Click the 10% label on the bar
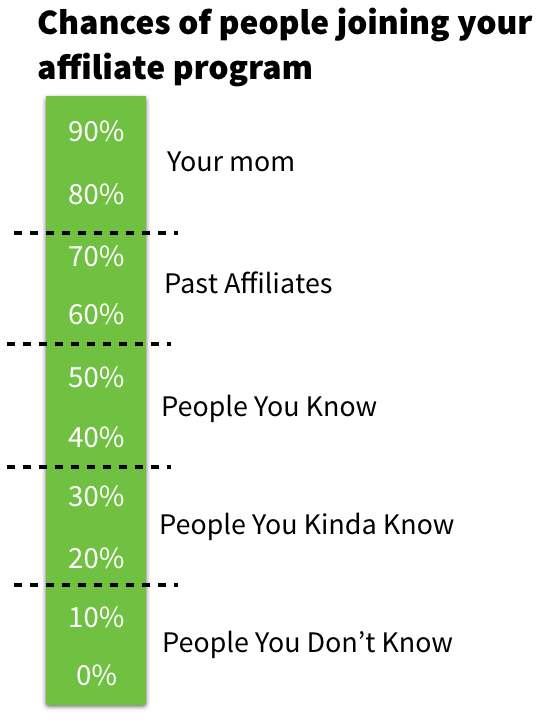Viewport: 555px width, 725px height. [96, 618]
